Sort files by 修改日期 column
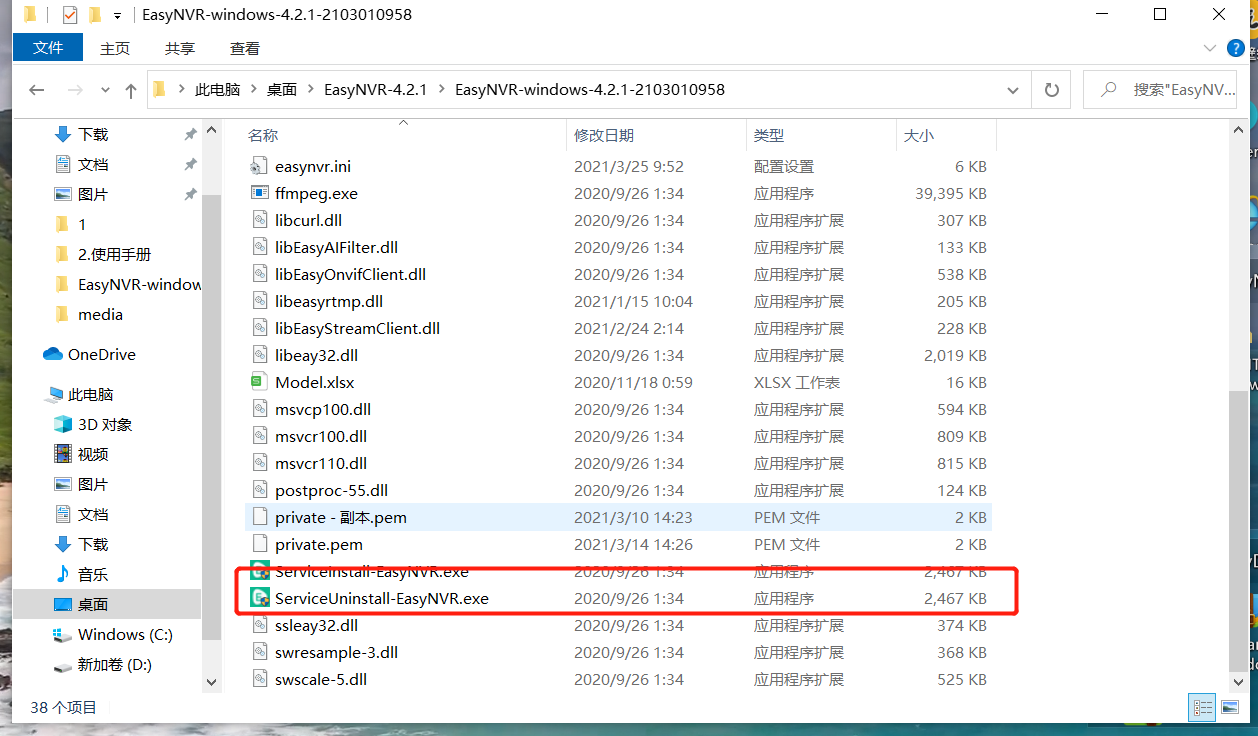 click(x=604, y=135)
